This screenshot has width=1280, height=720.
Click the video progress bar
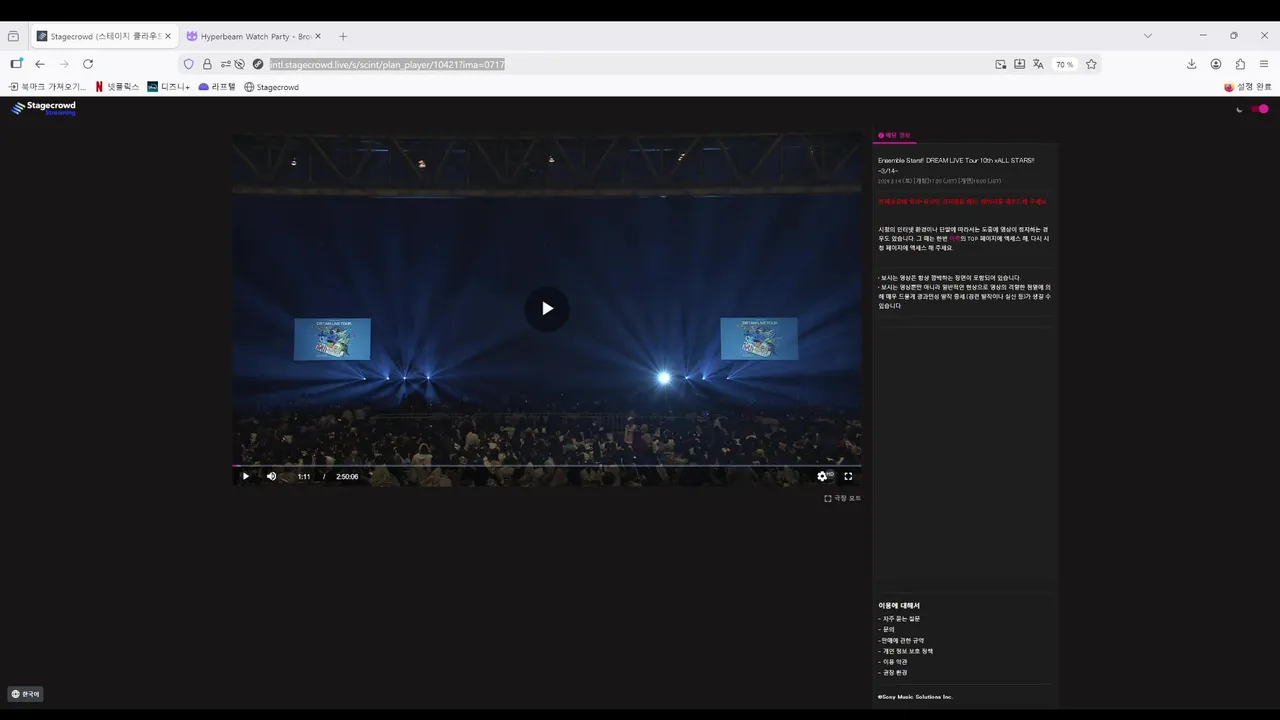(x=547, y=465)
